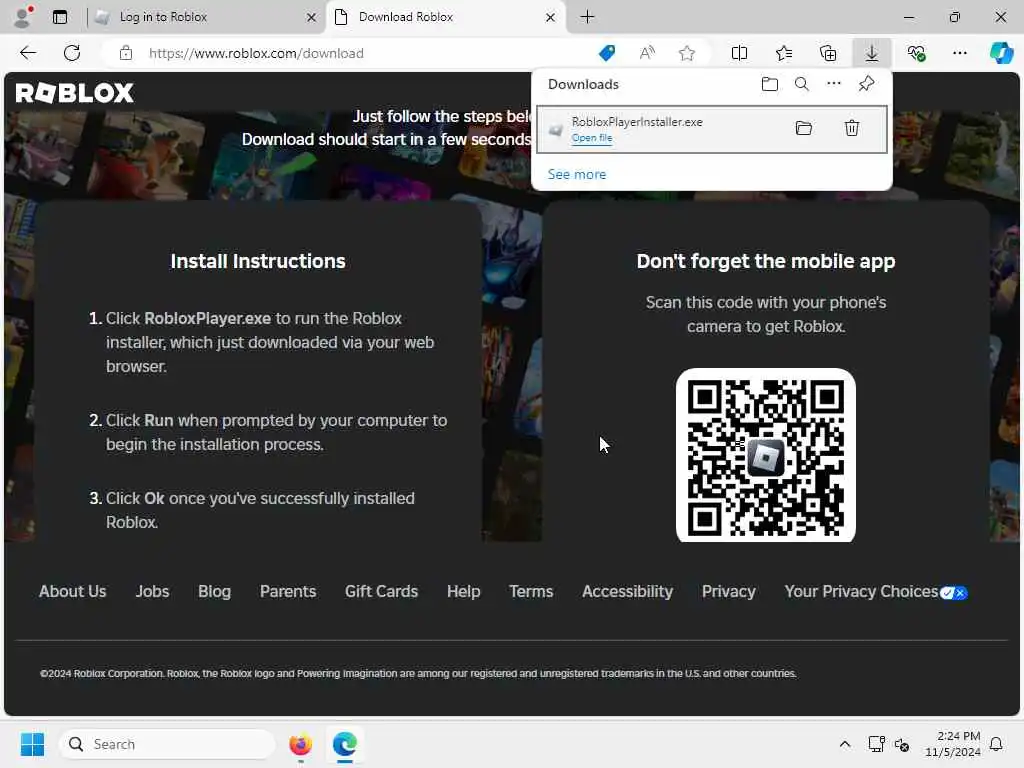1024x768 pixels.
Task: Open tab actions menu
Action: tap(60, 17)
